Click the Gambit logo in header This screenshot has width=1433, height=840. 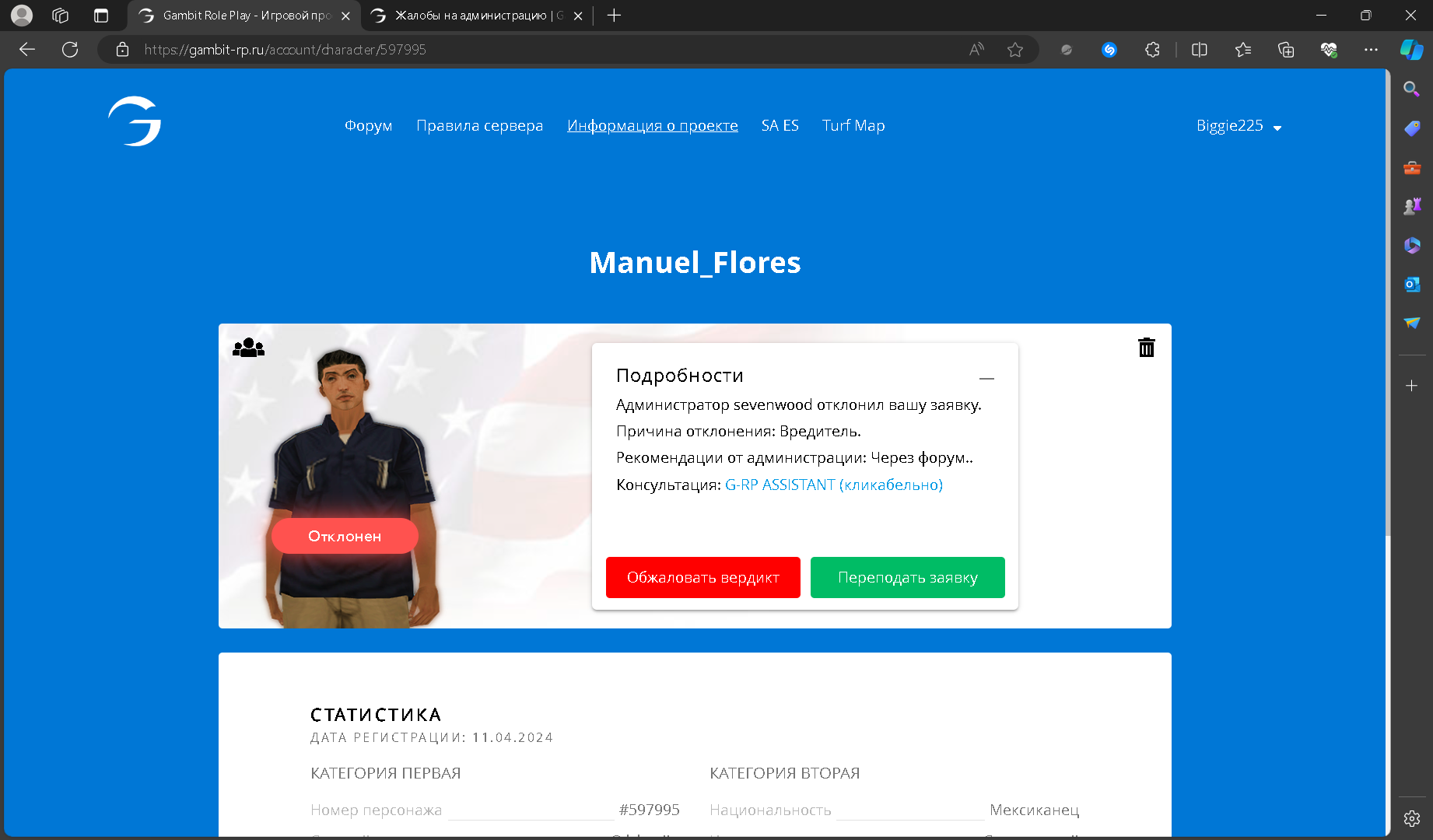(135, 121)
